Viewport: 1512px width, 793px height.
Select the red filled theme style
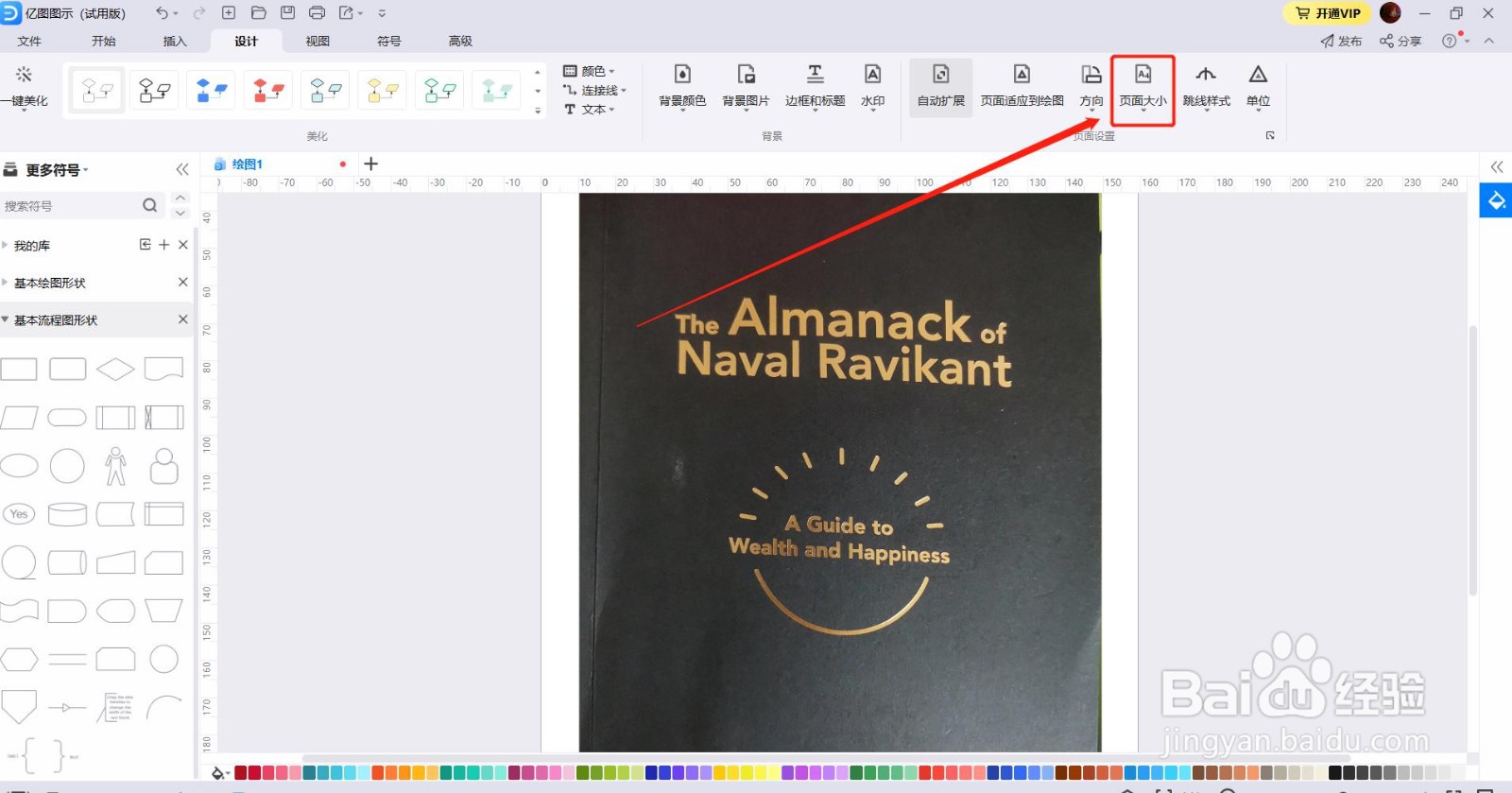click(268, 91)
